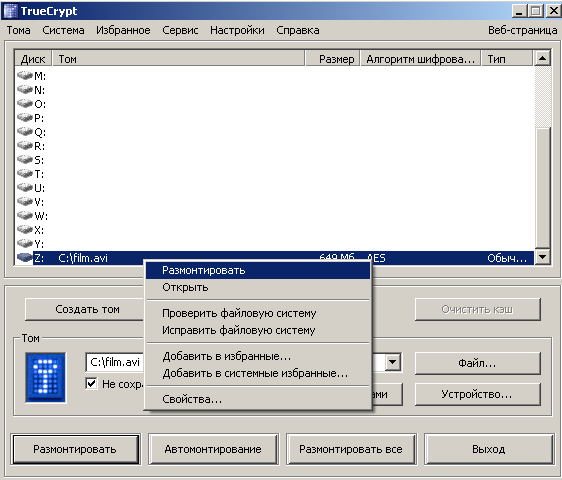Open the Избранное menu
Screen dimensions: 562x480
[123, 30]
